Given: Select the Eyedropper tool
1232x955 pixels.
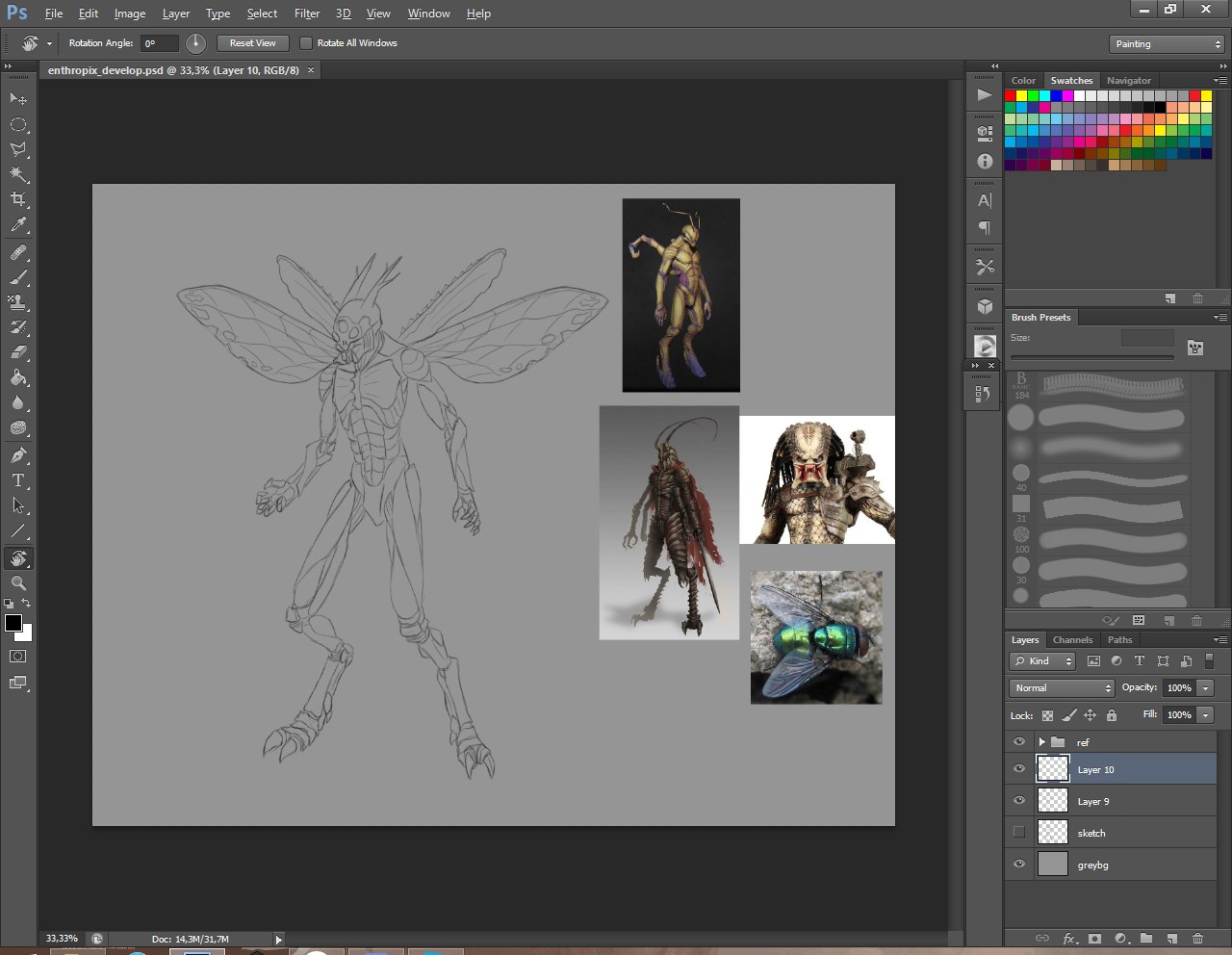Looking at the screenshot, I should click(18, 225).
